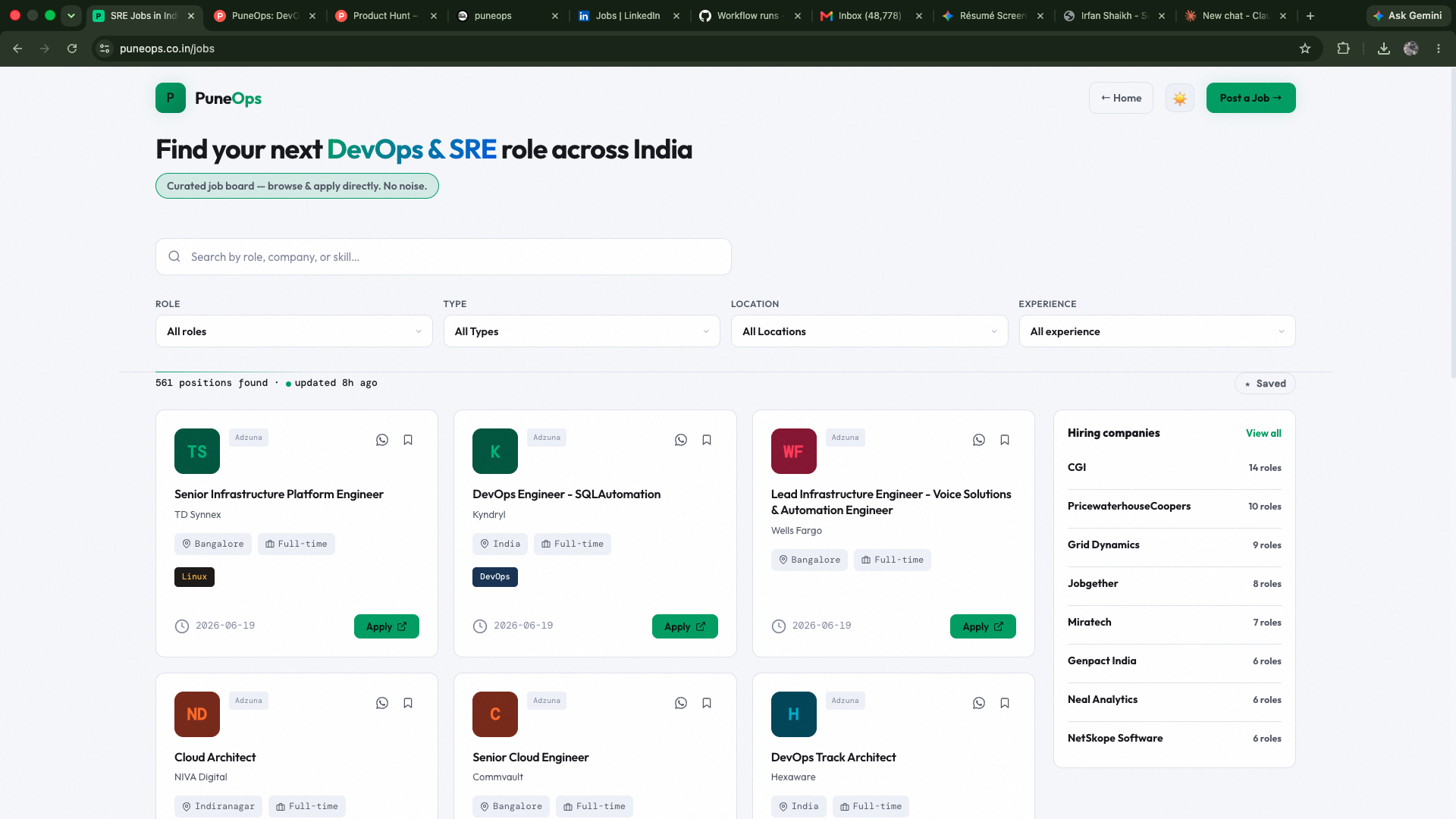Bookmark the DevOps Engineer - SQLAutomation job
Viewport: 1456px width, 819px height.
click(707, 440)
